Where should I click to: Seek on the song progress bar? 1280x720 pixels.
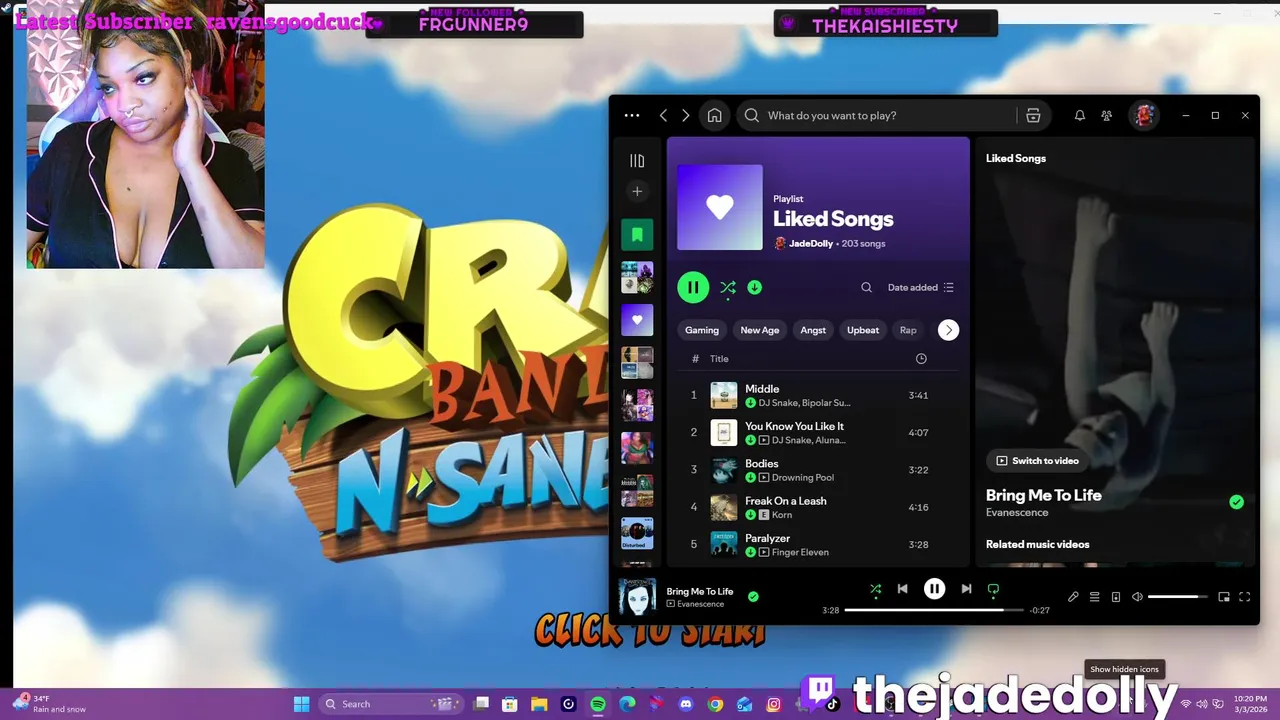point(934,610)
